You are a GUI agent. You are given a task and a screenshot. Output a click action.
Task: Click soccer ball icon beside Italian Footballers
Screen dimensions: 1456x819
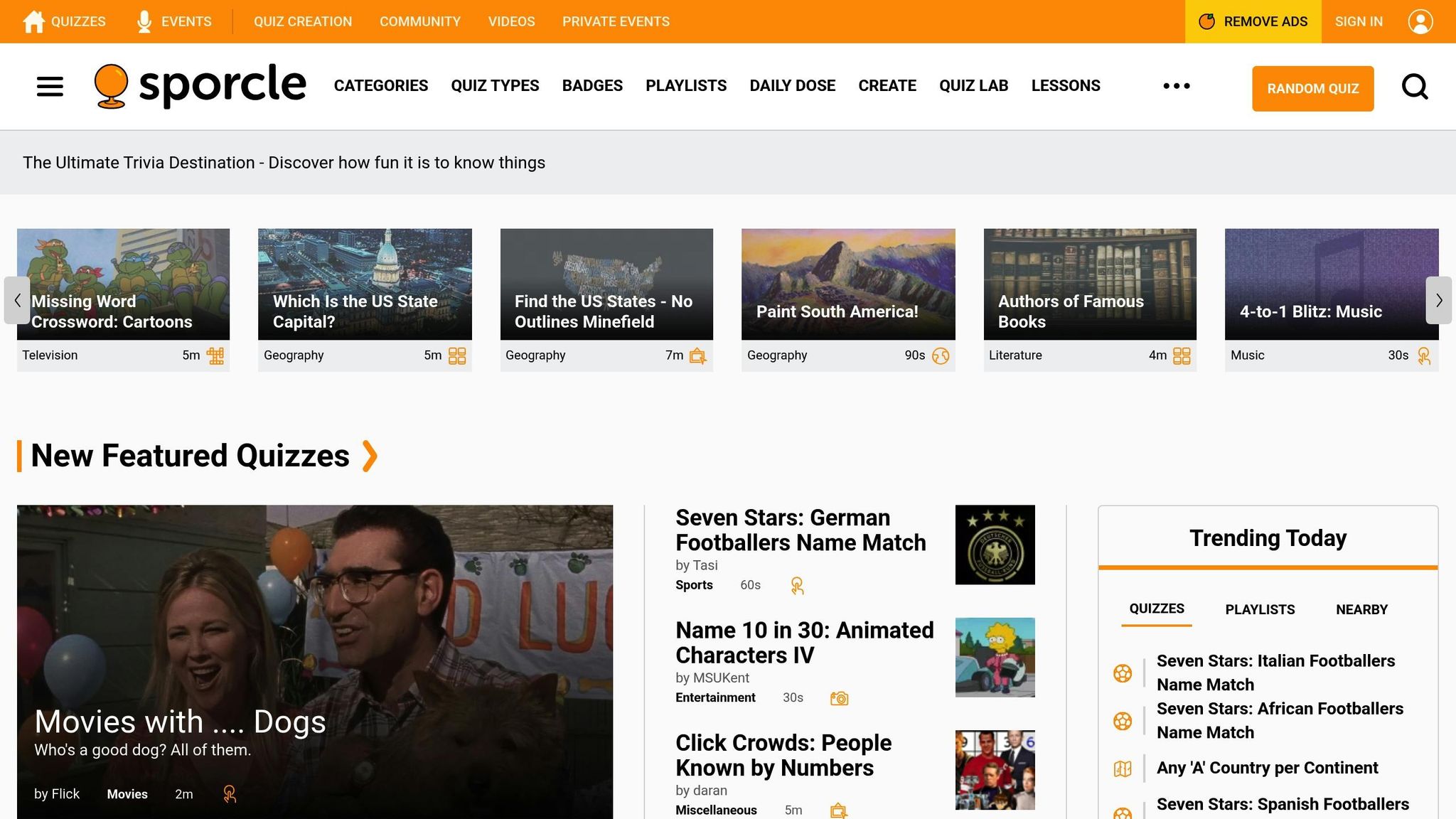(x=1123, y=673)
